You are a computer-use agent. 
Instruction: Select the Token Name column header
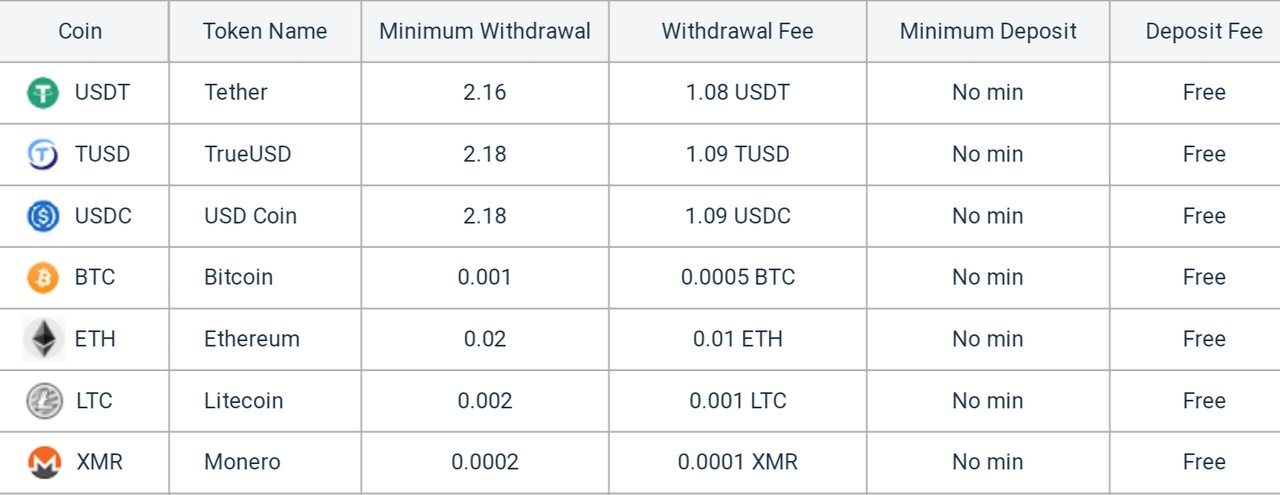[x=265, y=31]
